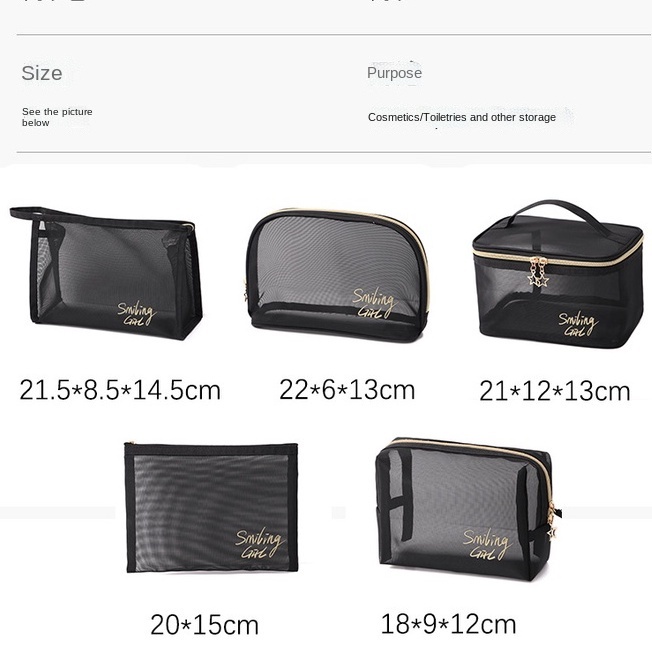Click the trapezoid mesh bag with wrist strap
This screenshot has height=652, width=652.
pyautogui.click(x=106, y=274)
